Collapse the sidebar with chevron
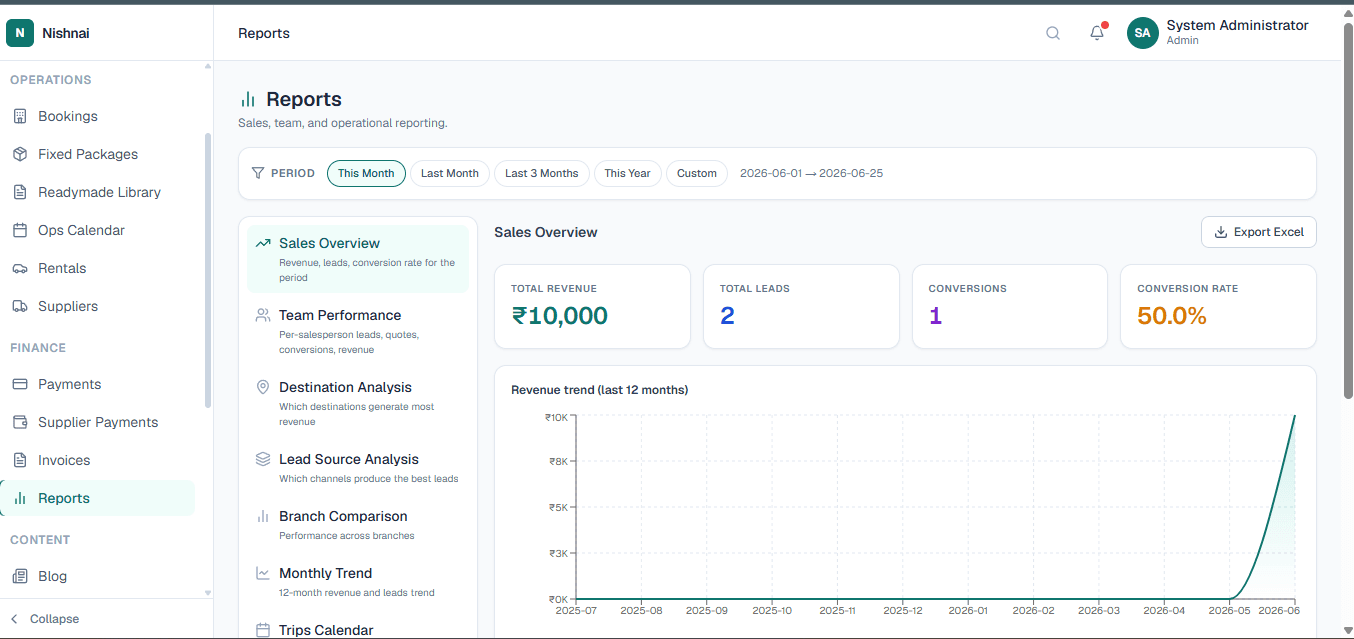 14,619
